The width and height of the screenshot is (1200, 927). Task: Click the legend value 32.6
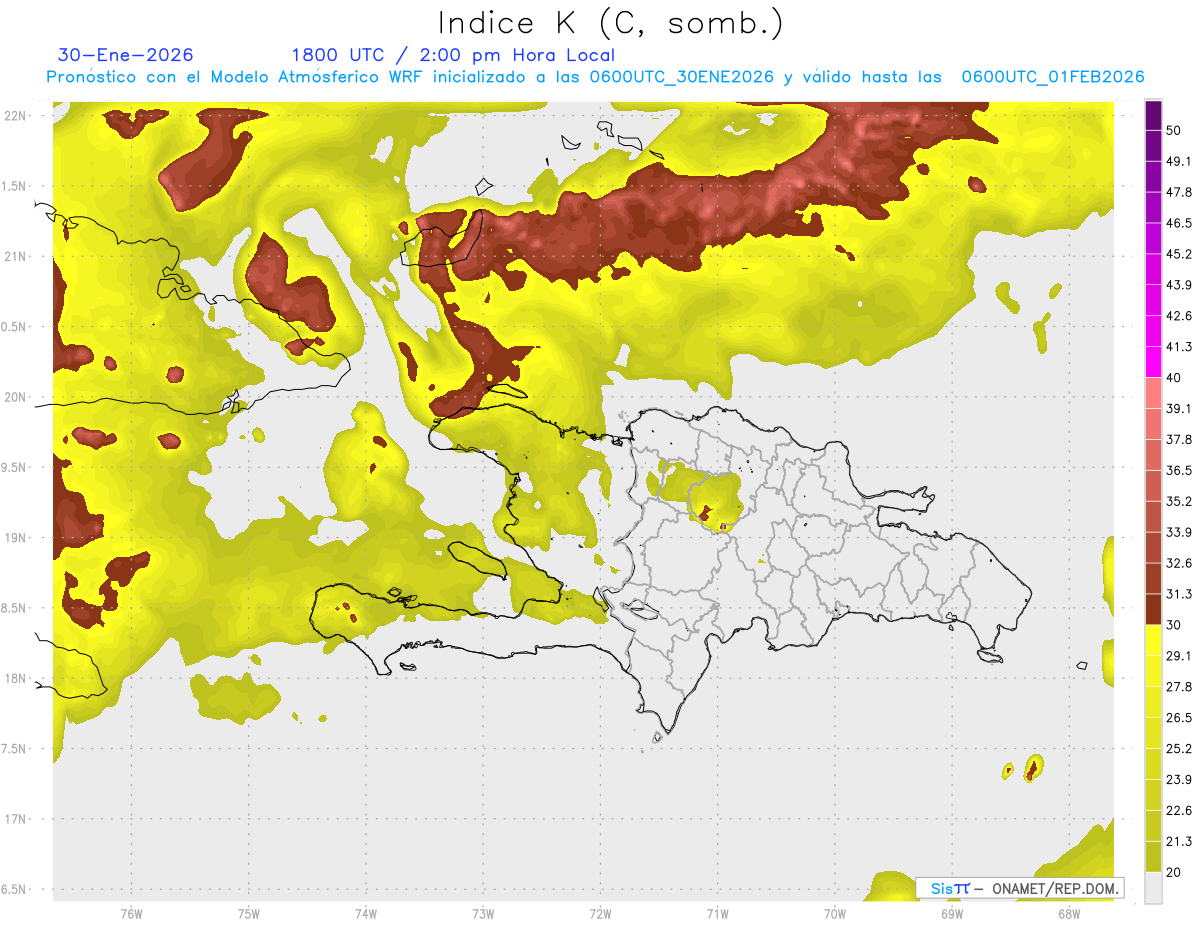[1178, 563]
